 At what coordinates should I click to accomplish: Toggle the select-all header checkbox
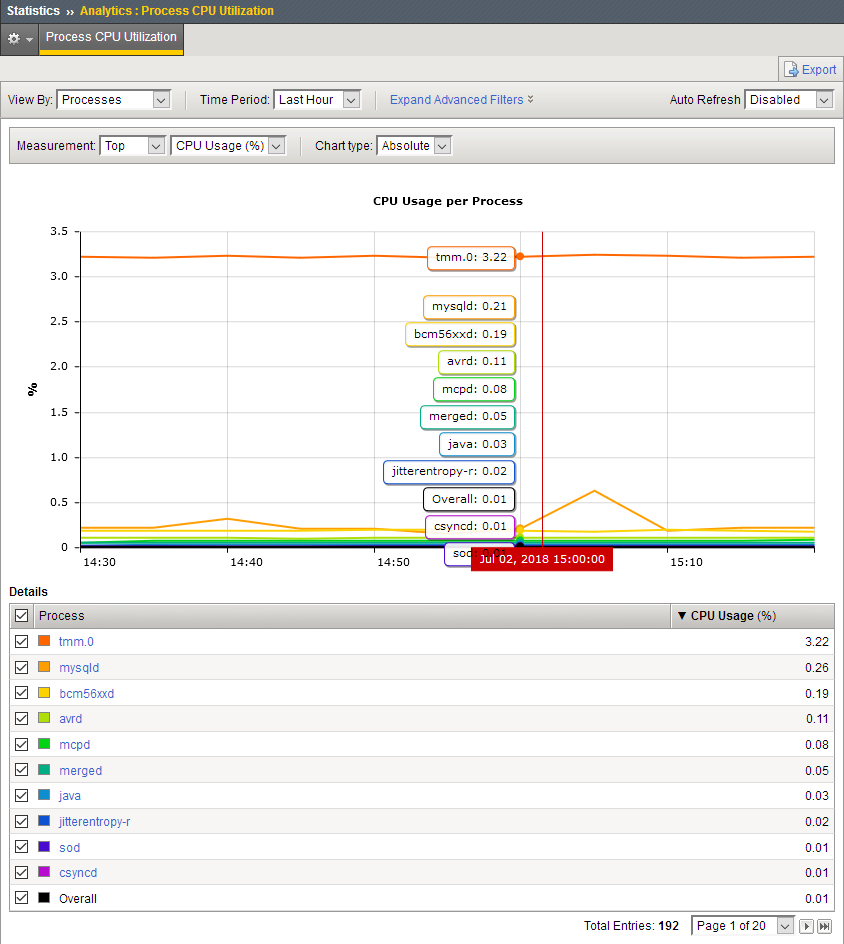point(22,616)
